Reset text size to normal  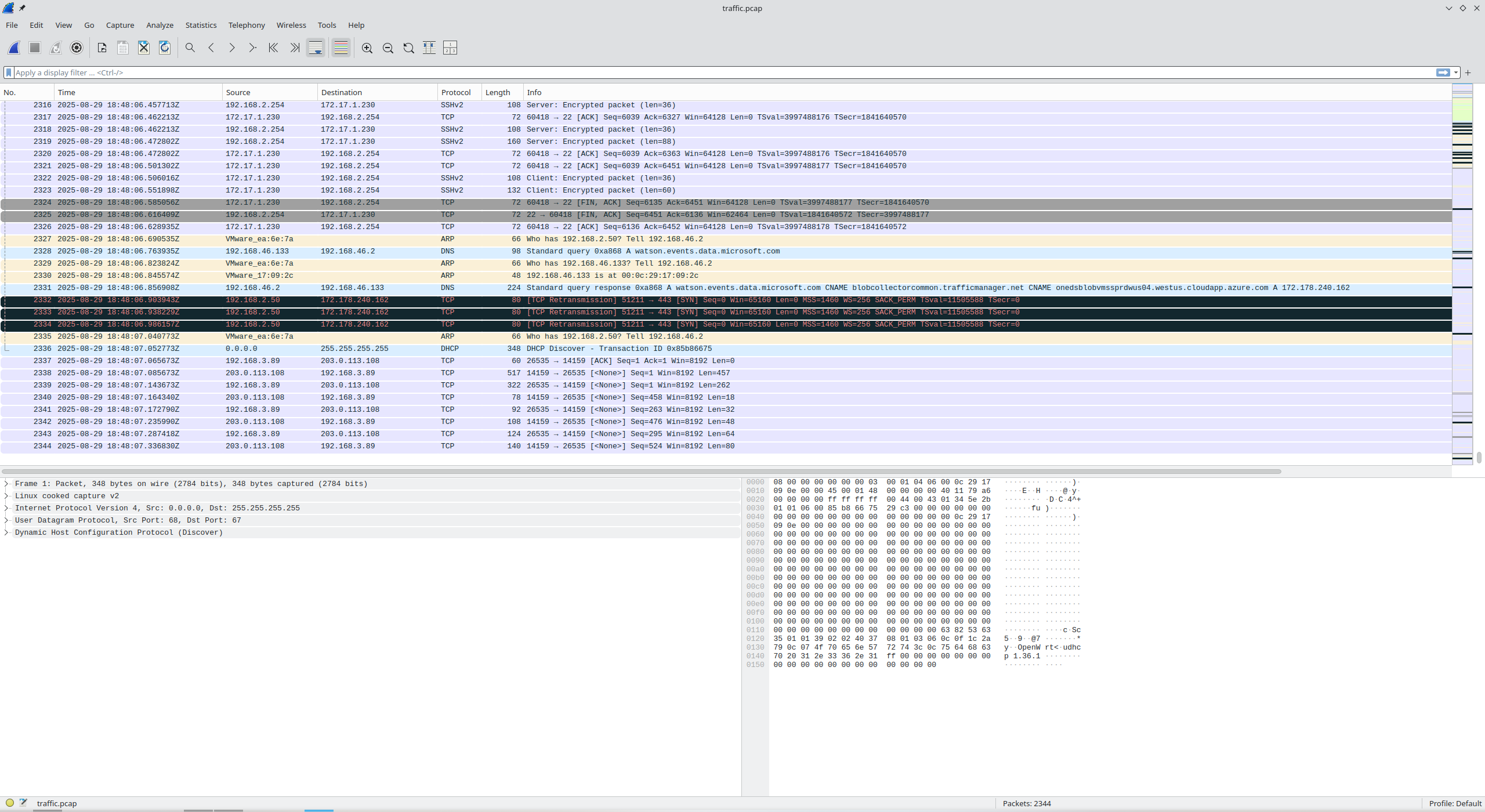click(409, 48)
